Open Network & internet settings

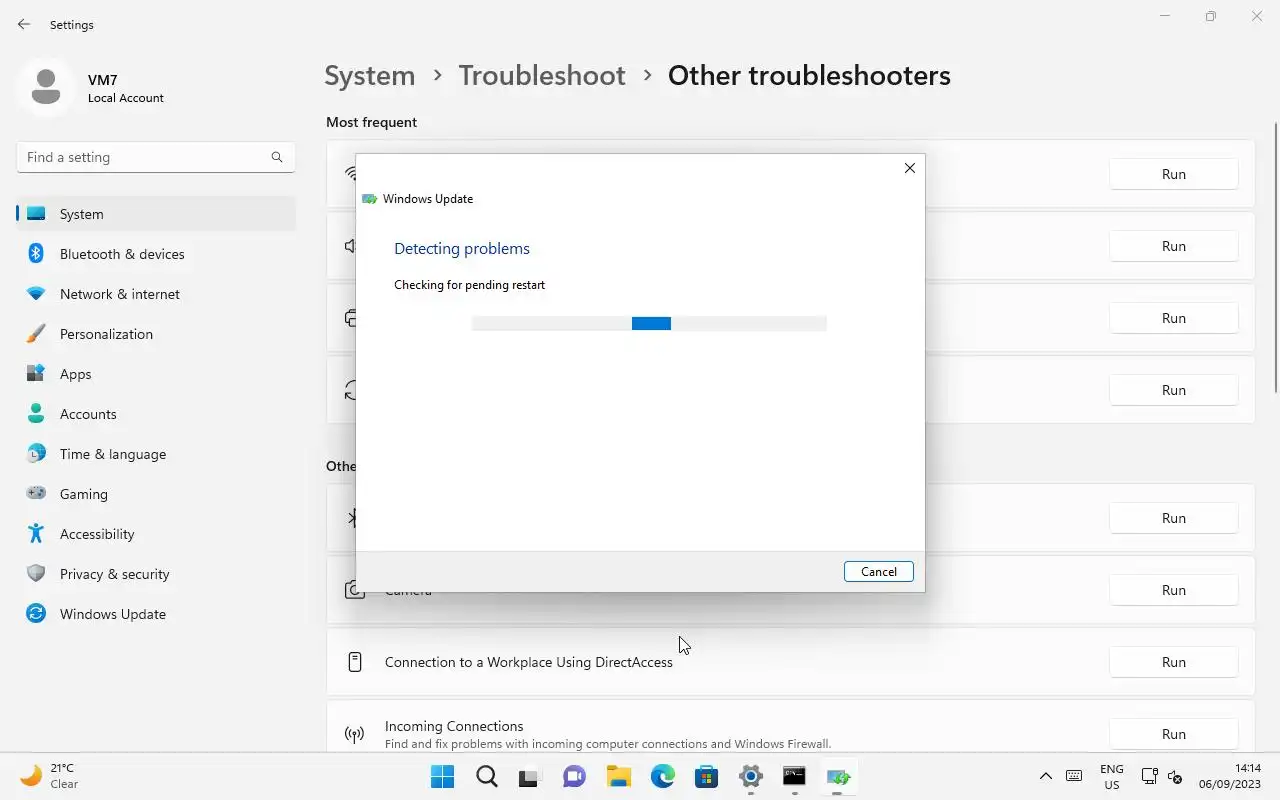156,294
